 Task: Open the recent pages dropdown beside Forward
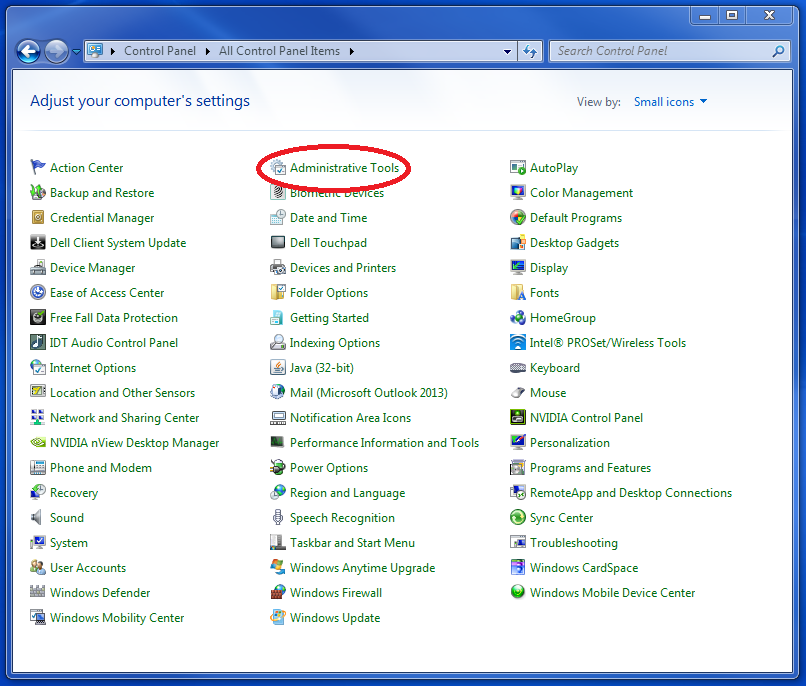coord(77,51)
